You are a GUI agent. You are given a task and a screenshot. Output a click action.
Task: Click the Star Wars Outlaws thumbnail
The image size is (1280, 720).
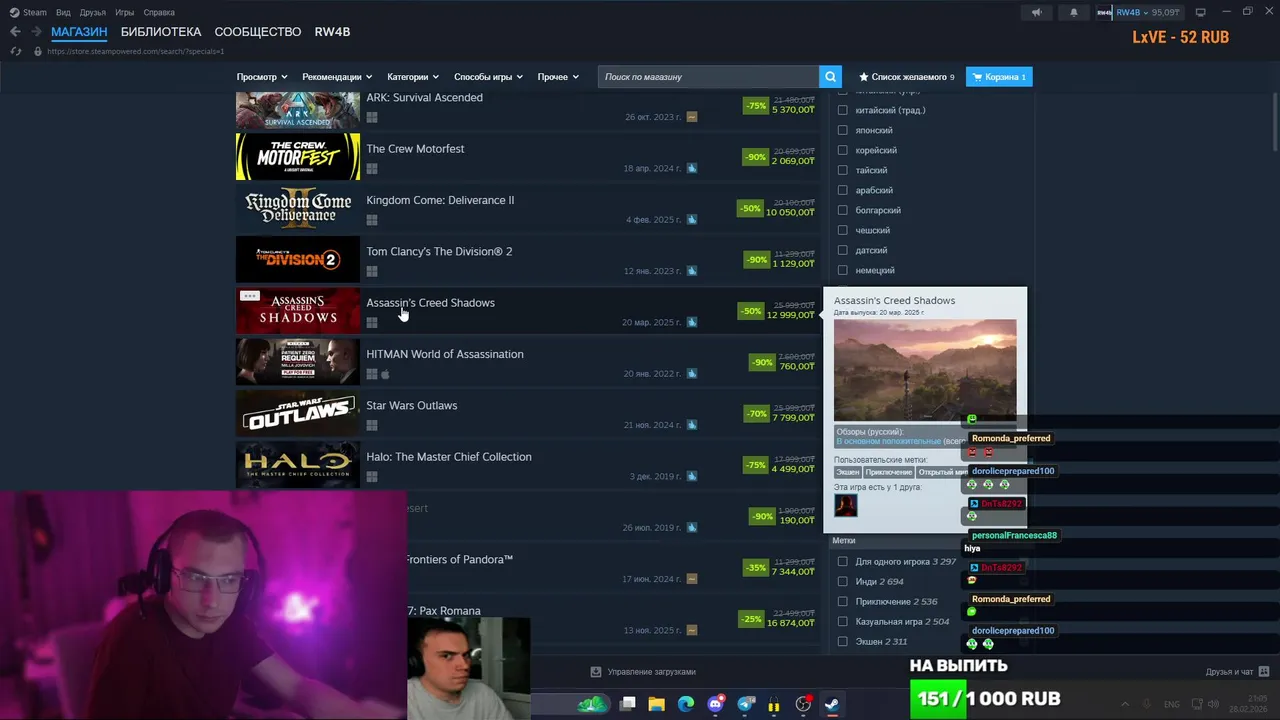298,413
